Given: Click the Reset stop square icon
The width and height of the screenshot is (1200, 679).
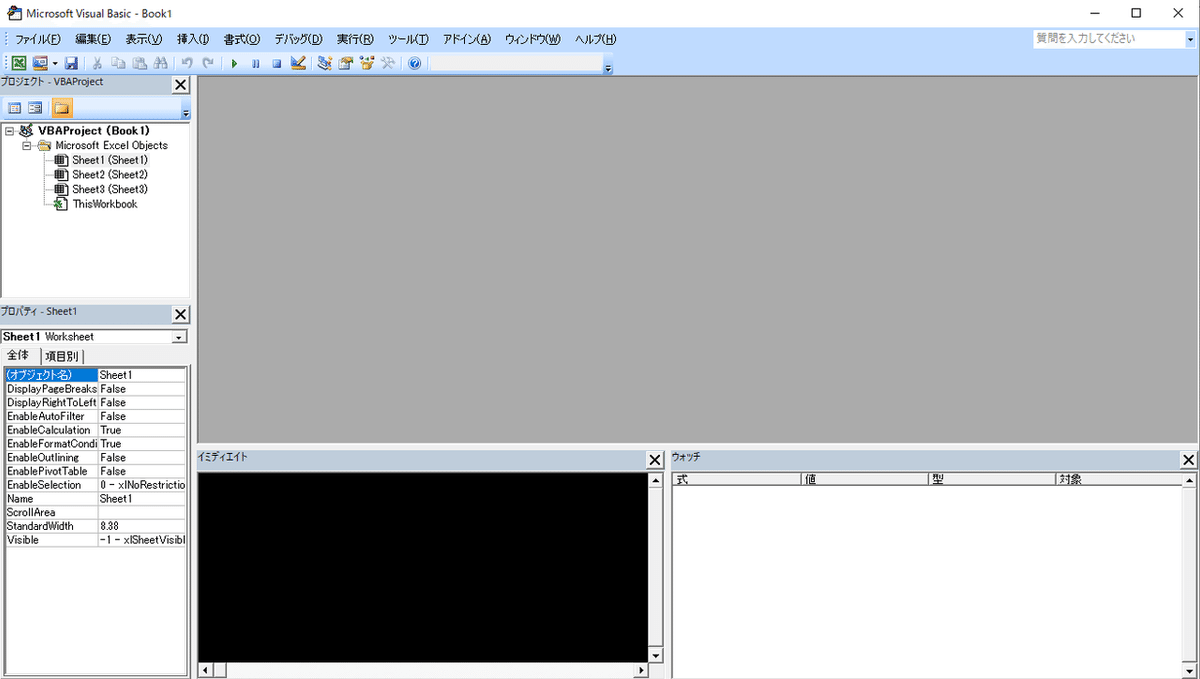Looking at the screenshot, I should pos(277,63).
